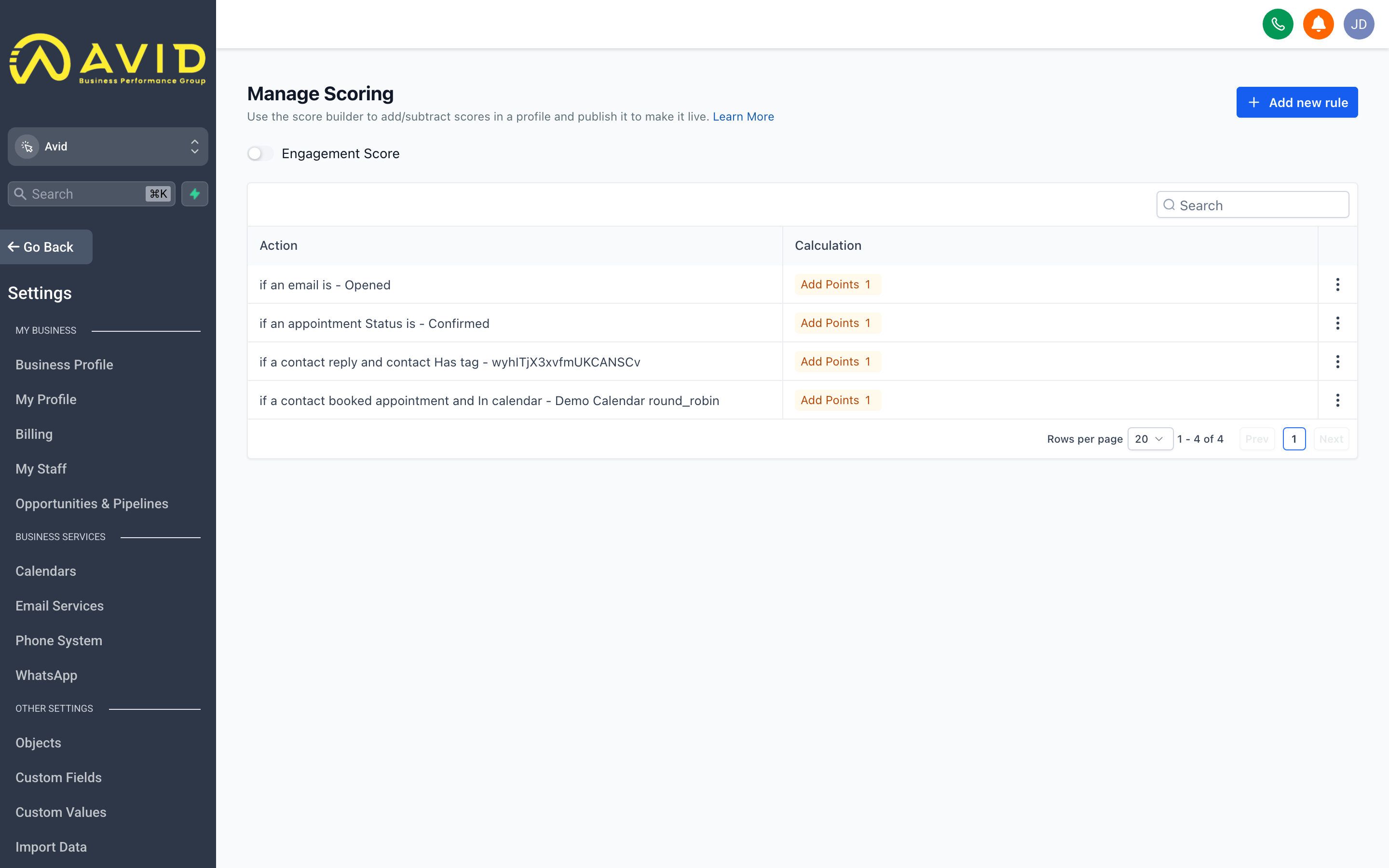
Task: Select 'if an email is - Opened' row text
Action: coord(325,285)
